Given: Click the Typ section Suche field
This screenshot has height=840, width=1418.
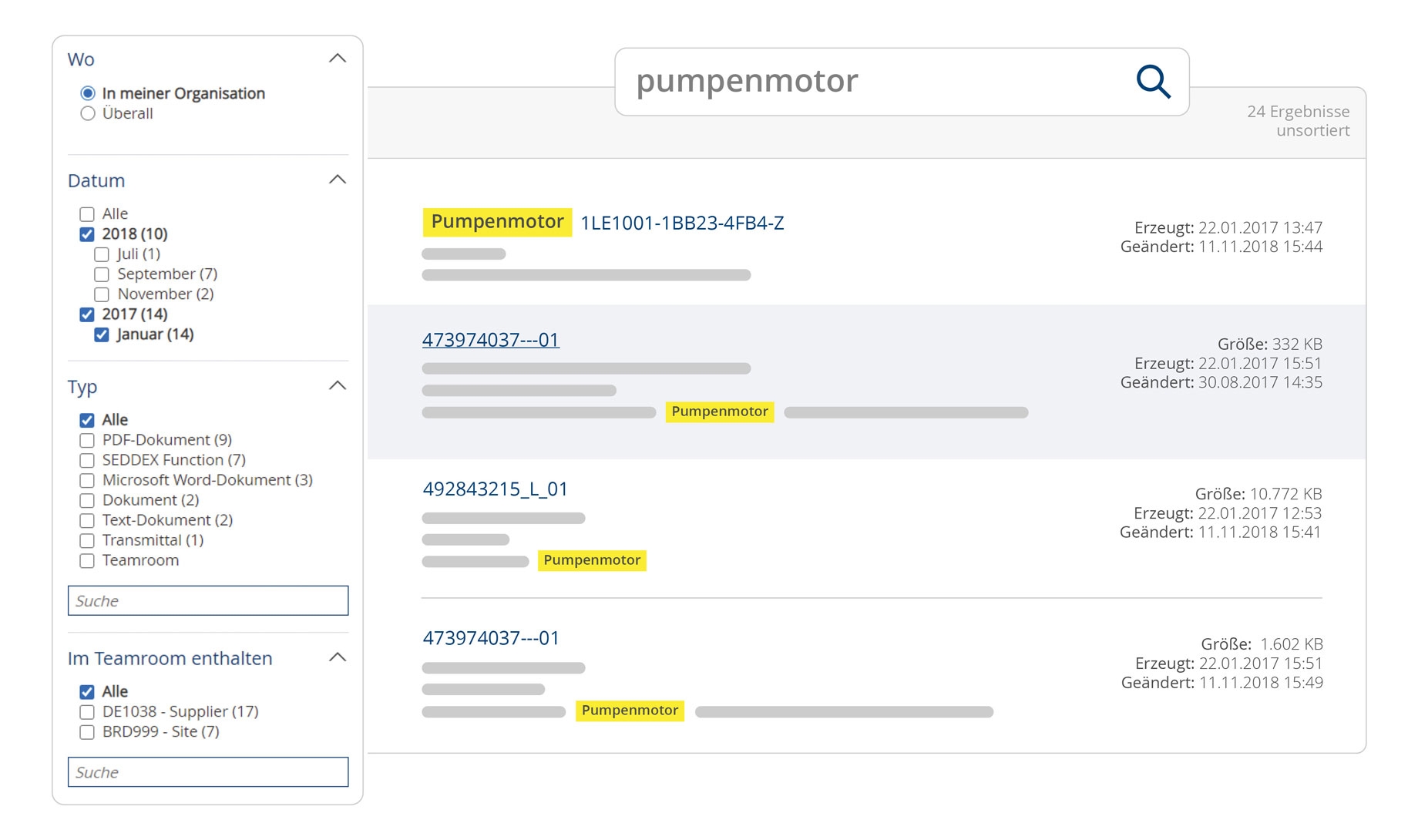Looking at the screenshot, I should (208, 601).
